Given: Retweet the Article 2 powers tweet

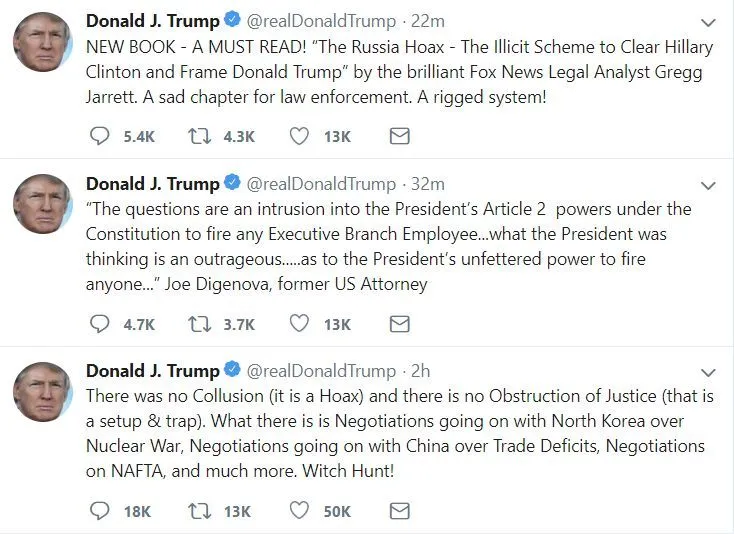Looking at the screenshot, I should tap(199, 323).
